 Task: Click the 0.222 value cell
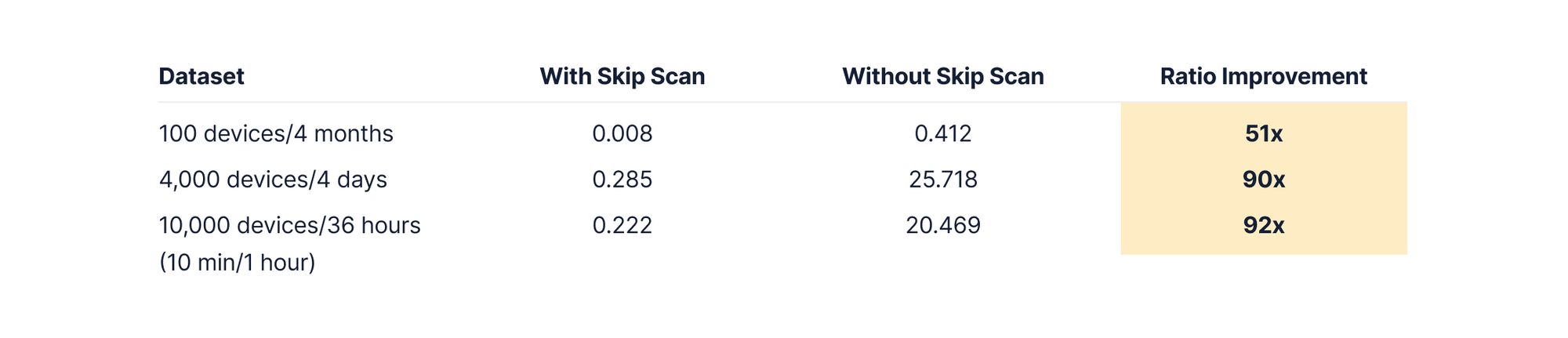pos(622,225)
